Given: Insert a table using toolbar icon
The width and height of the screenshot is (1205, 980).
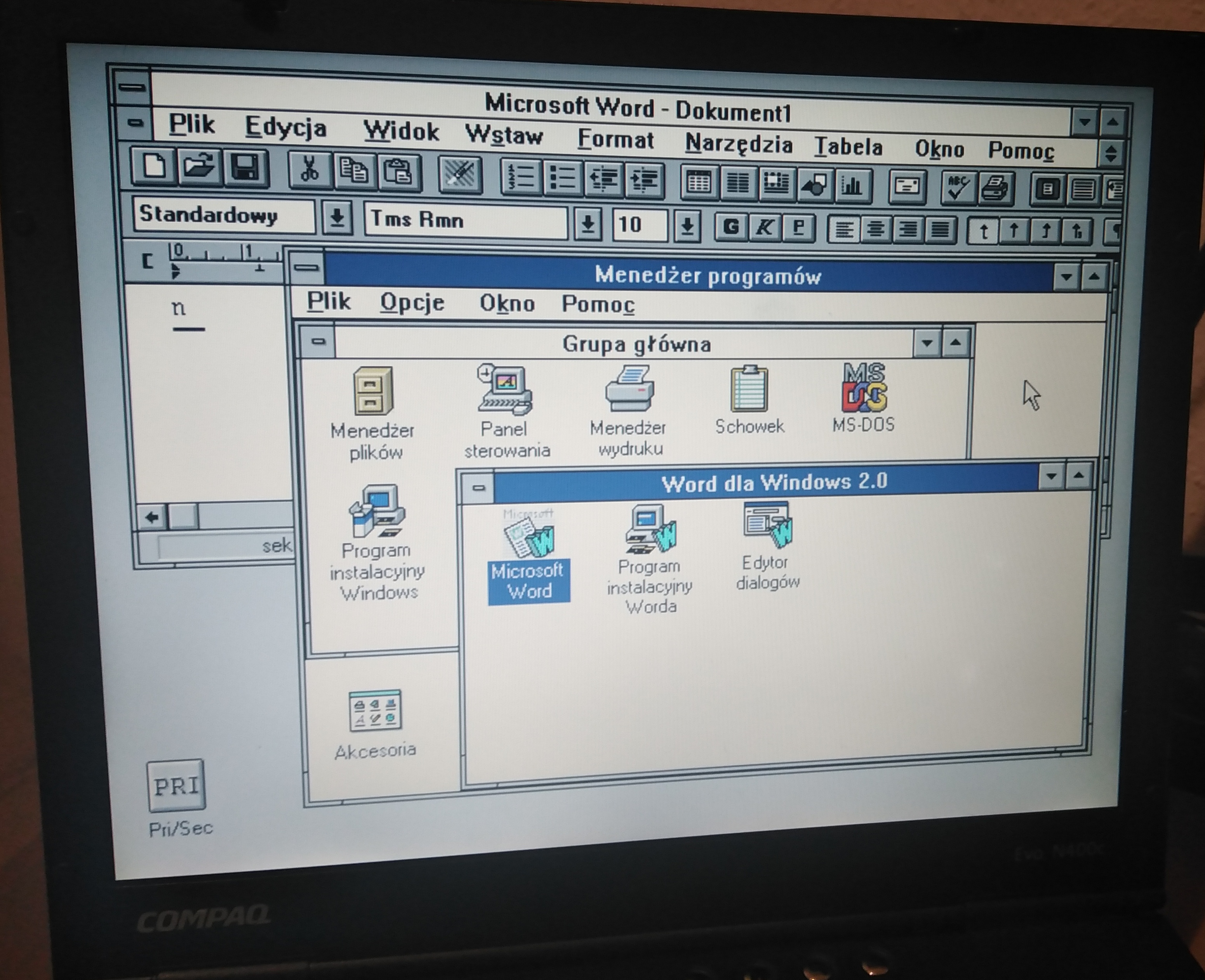Looking at the screenshot, I should [699, 183].
